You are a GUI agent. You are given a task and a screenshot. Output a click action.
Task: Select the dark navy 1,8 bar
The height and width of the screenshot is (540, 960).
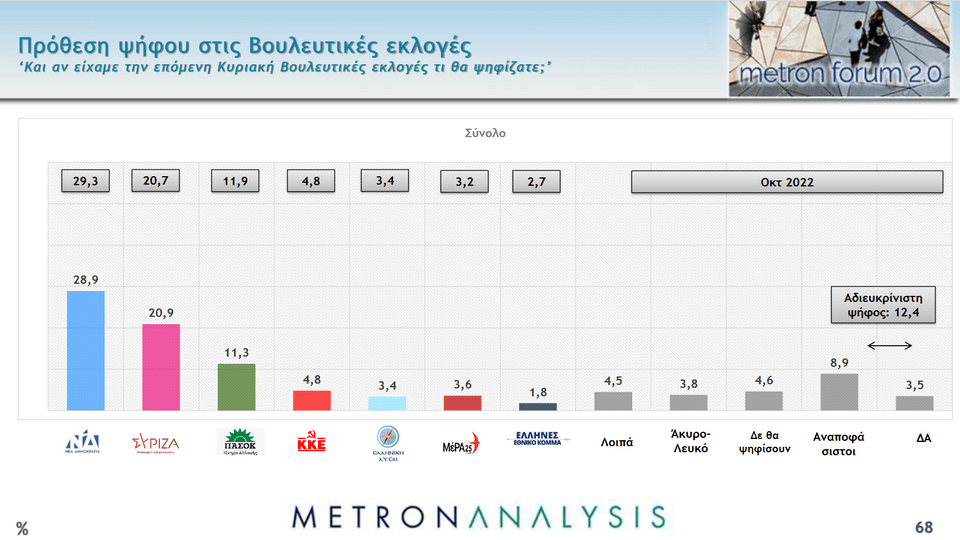538,407
